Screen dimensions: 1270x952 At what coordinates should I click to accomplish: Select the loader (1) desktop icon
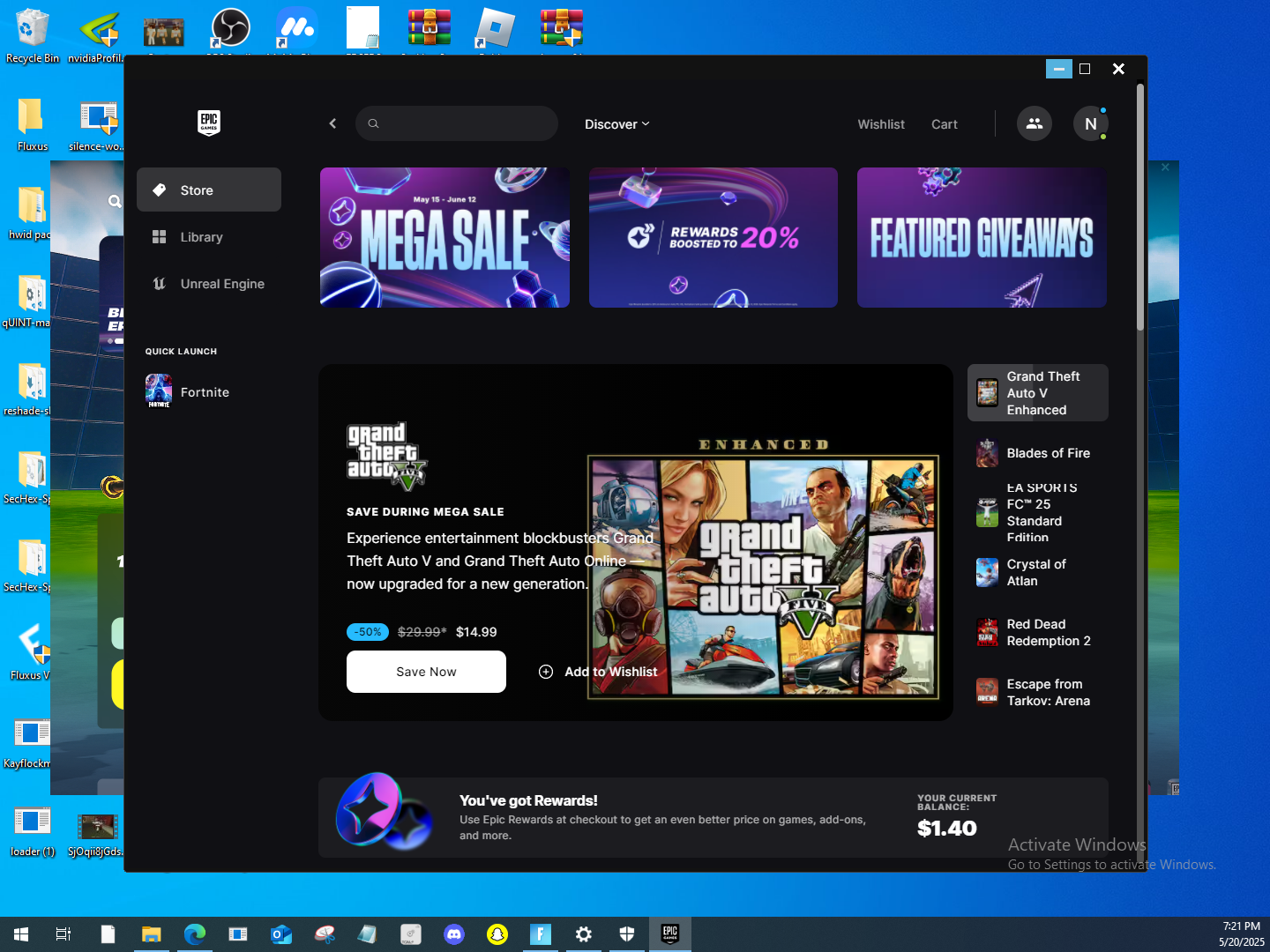point(32,831)
